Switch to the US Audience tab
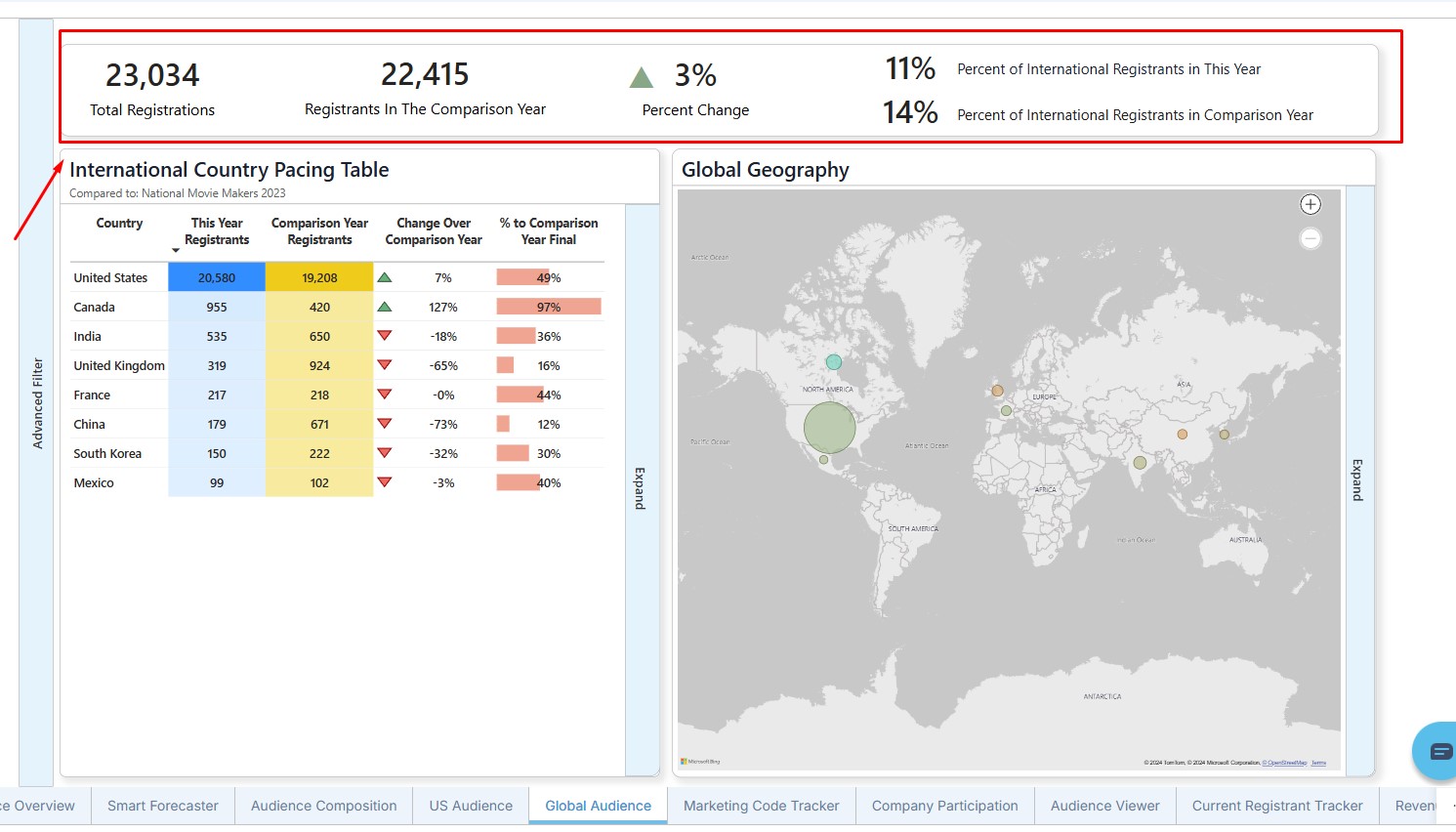This screenshot has width=1456, height=832. tap(471, 806)
